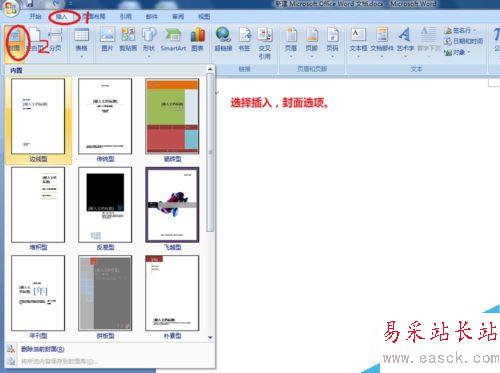Add a hyperlink with 超链接

coord(223,40)
